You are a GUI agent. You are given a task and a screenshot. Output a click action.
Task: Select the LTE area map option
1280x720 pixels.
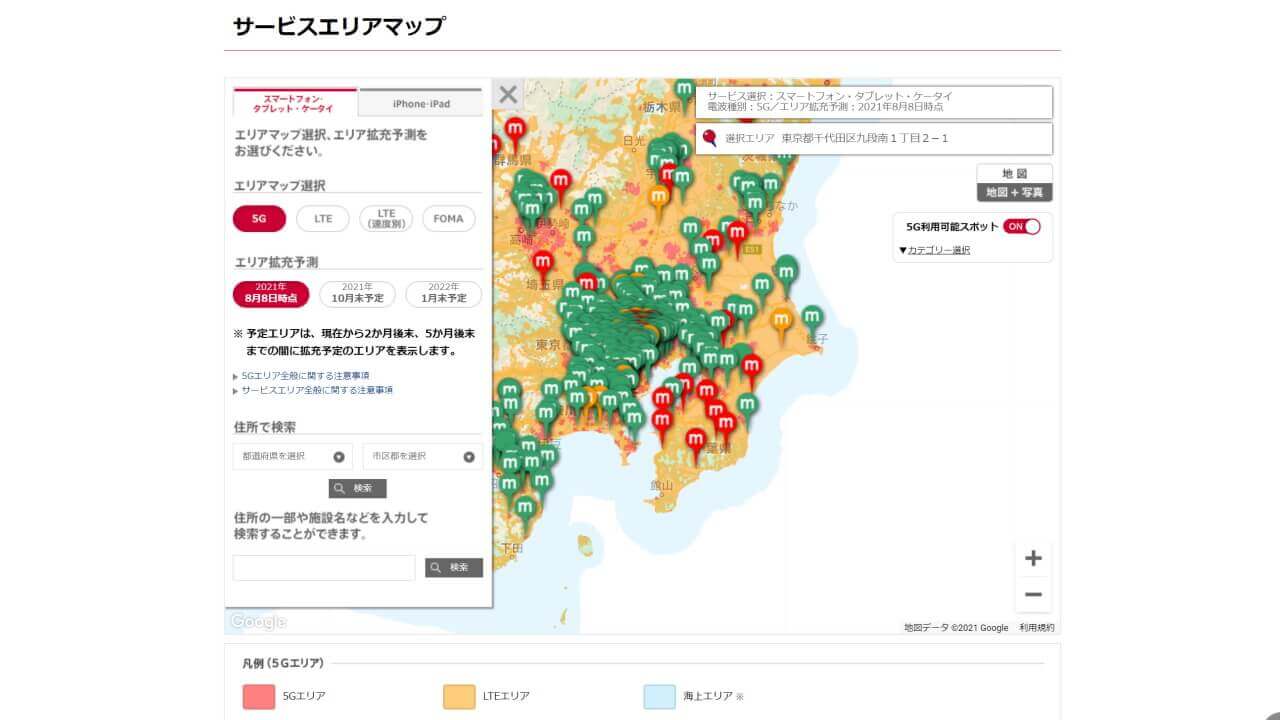click(322, 218)
